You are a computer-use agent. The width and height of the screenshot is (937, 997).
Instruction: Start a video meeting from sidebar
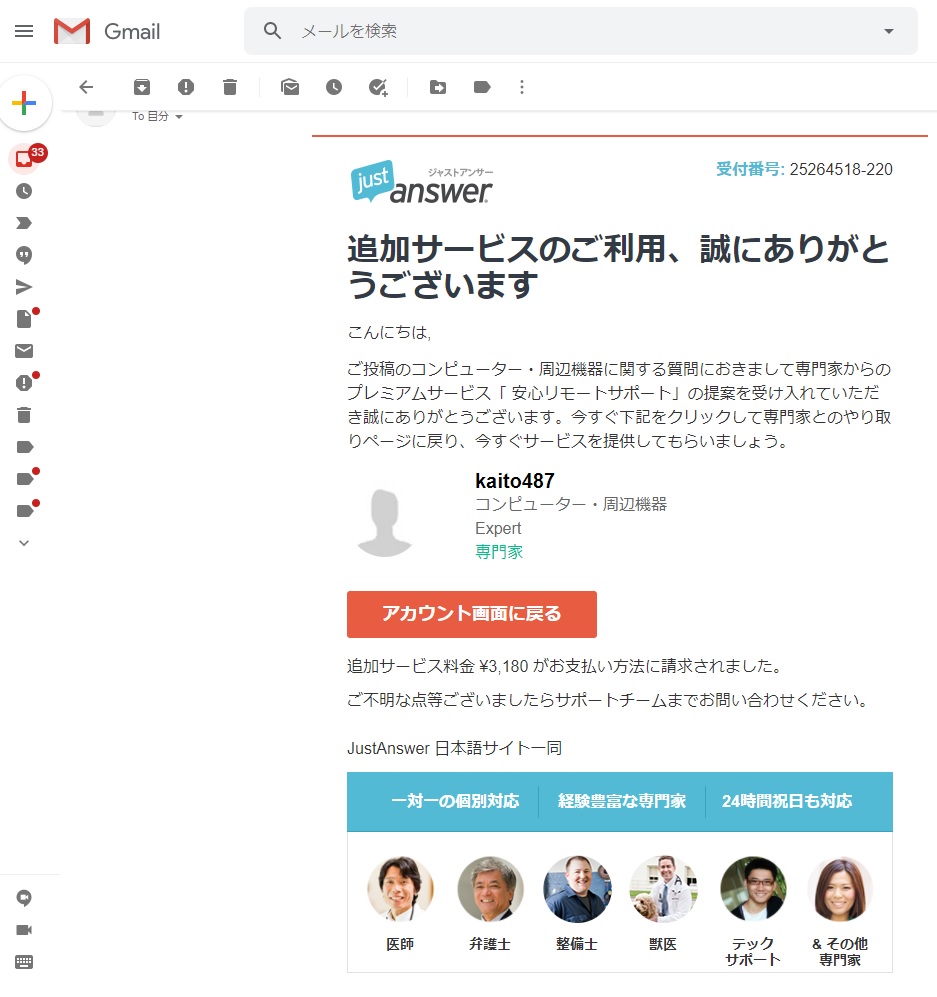point(24,930)
